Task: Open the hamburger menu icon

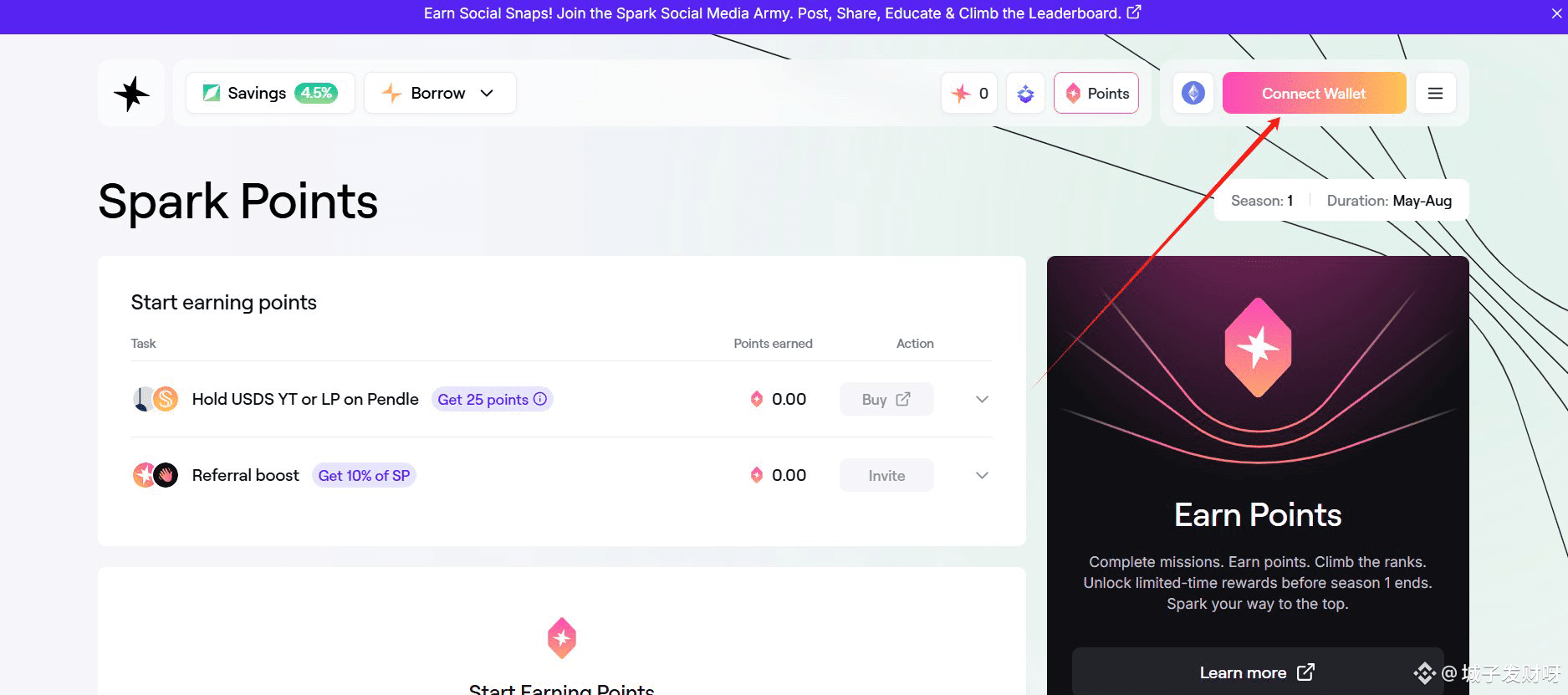Action: [1435, 93]
